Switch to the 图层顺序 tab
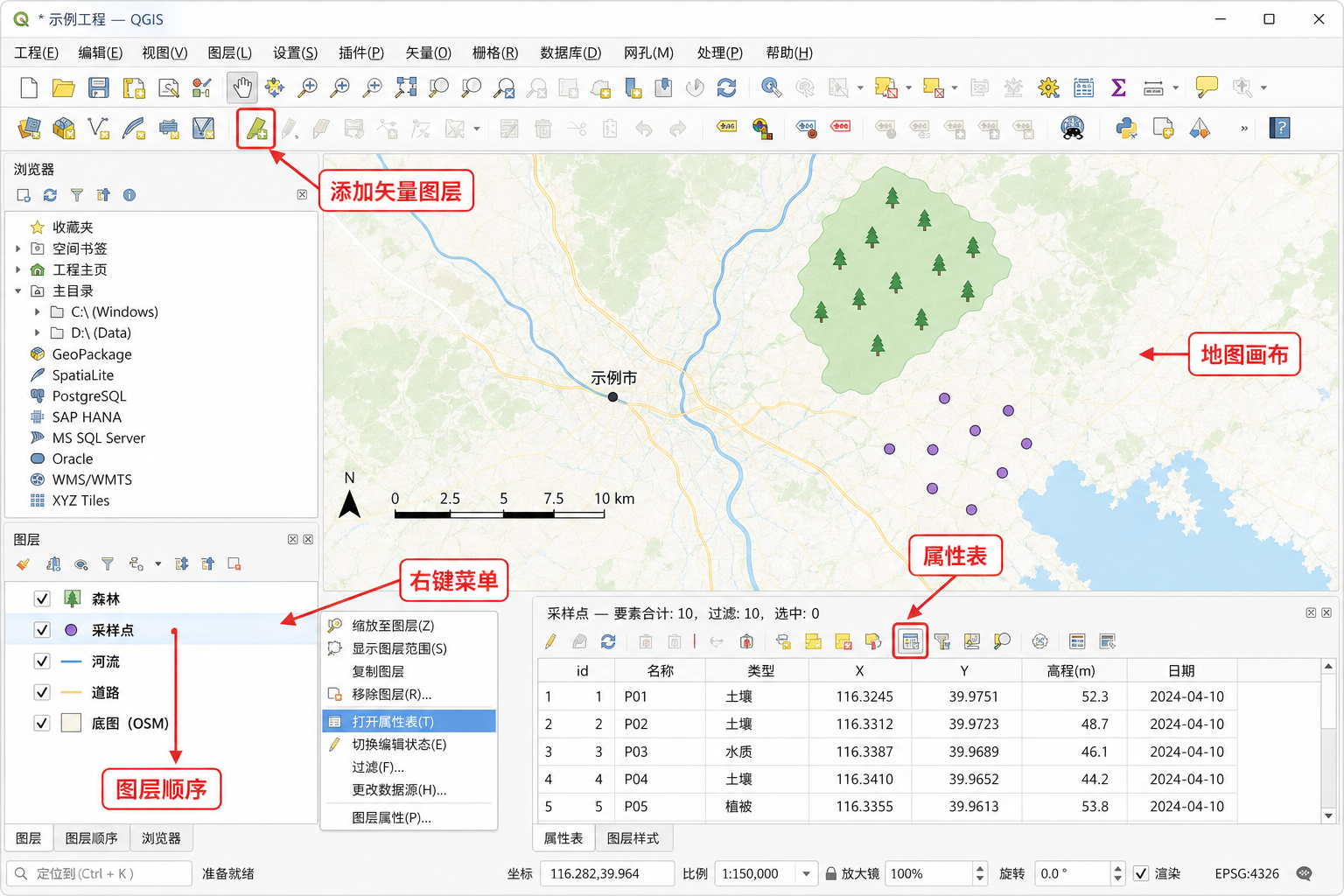 coord(91,838)
